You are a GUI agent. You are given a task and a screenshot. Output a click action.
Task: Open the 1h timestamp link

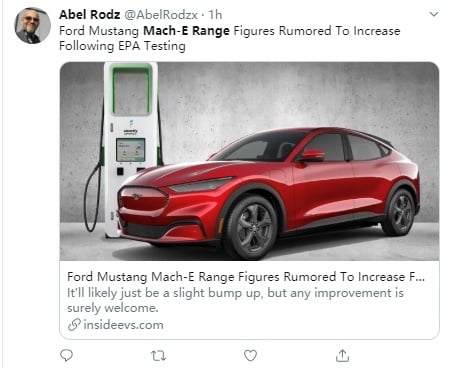(215, 15)
